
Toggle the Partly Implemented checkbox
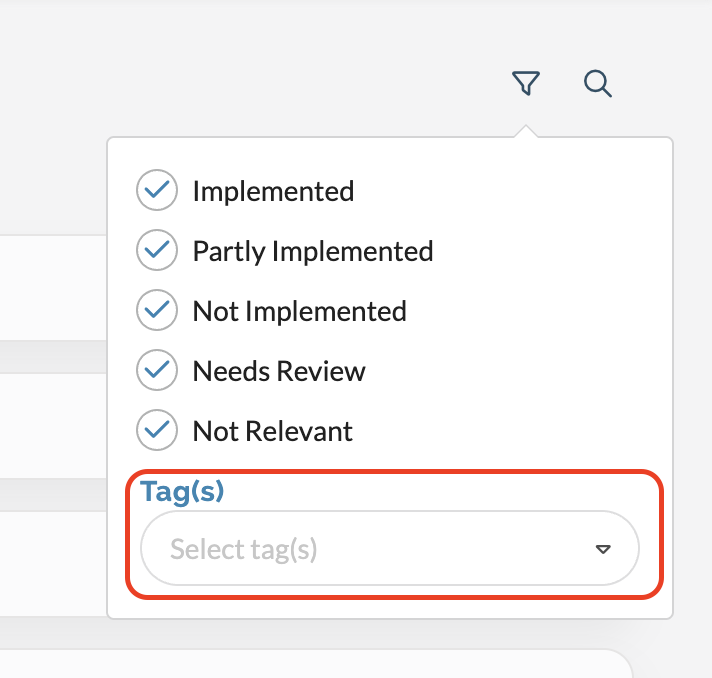pos(156,251)
